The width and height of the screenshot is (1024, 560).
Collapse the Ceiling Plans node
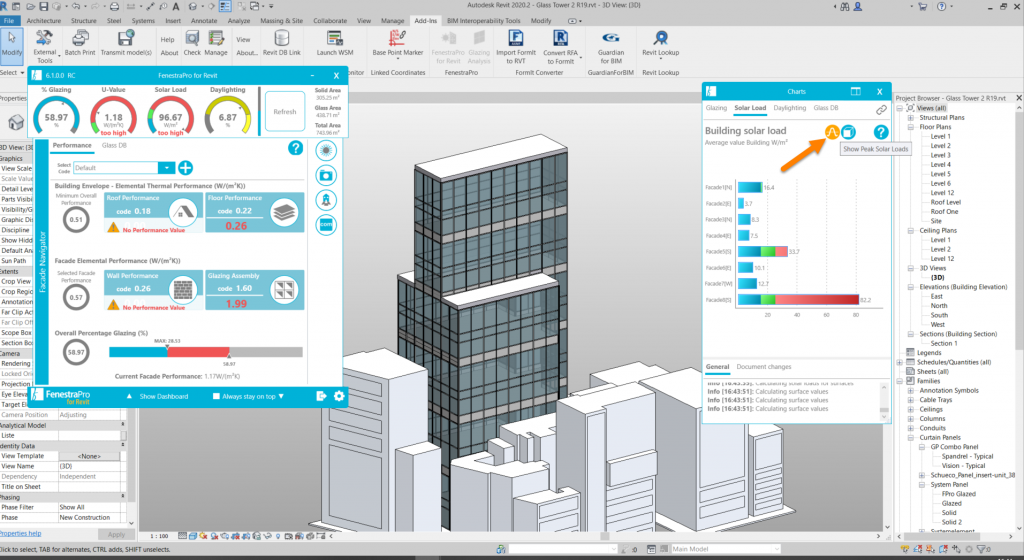point(910,230)
